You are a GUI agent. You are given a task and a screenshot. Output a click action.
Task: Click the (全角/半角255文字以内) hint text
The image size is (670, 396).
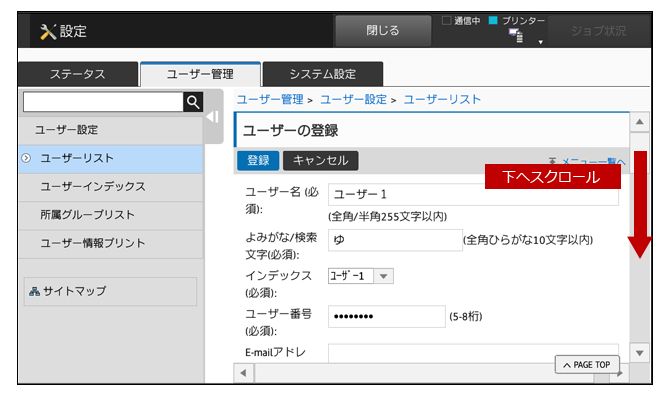pyautogui.click(x=388, y=217)
